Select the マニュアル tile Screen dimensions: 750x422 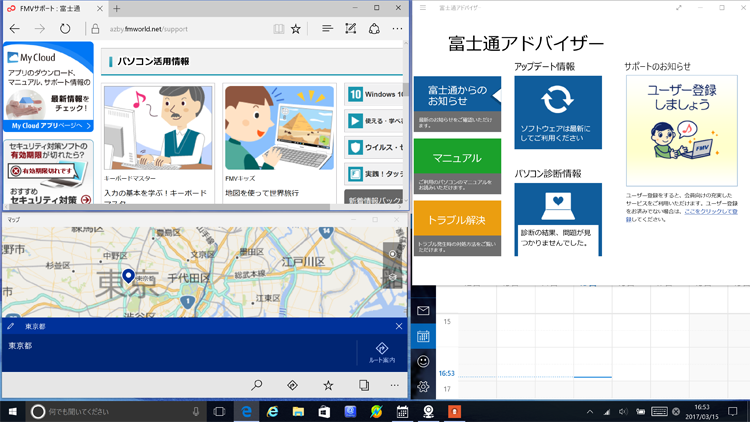[x=457, y=166]
